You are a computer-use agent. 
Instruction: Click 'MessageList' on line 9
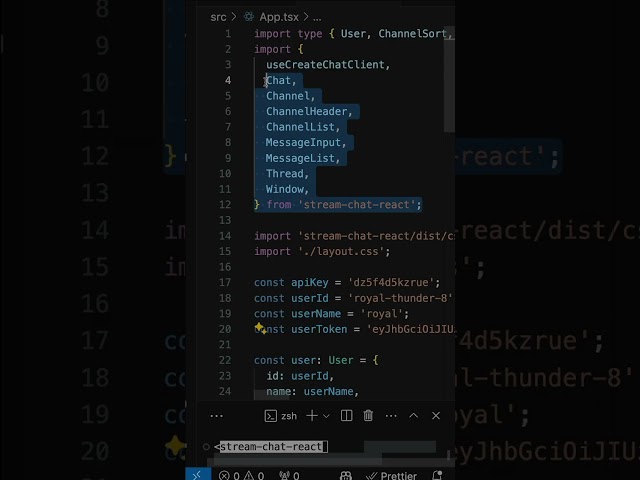300,158
